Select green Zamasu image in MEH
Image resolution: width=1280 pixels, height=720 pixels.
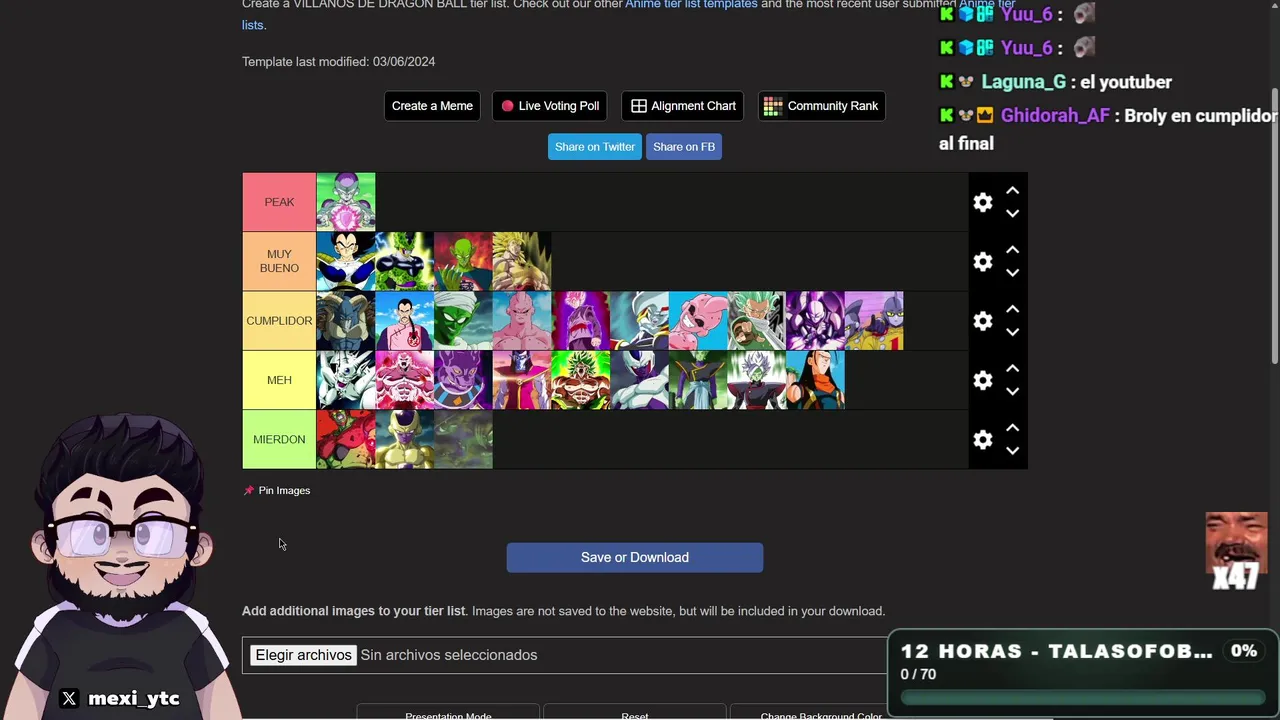click(698, 380)
